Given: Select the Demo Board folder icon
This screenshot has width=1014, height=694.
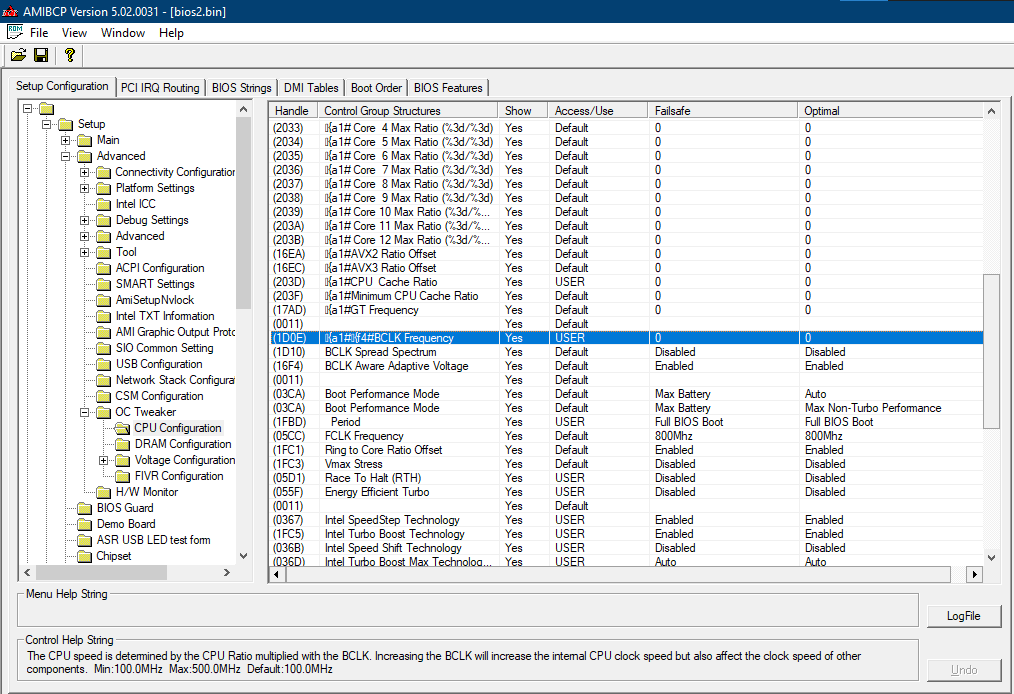Looking at the screenshot, I should [85, 525].
